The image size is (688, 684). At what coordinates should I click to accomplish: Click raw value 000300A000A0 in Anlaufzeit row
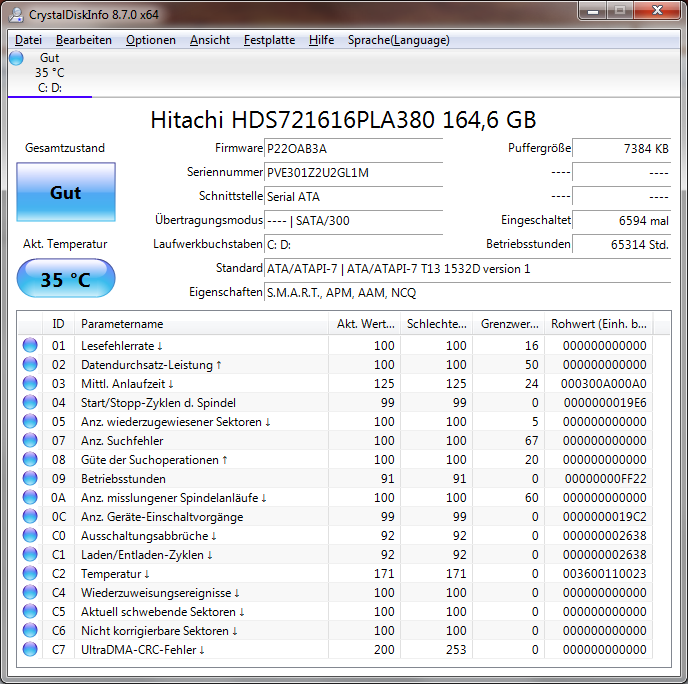coord(603,384)
